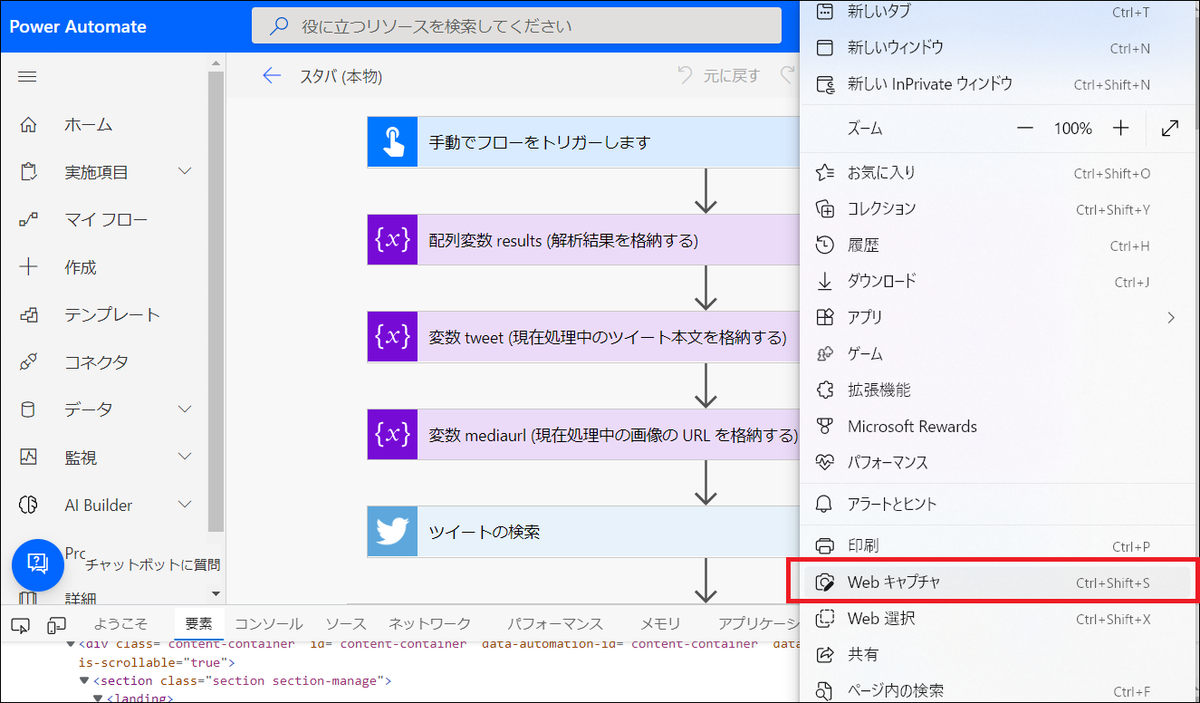
Task: Expand the AI Builder section chevron
Action: click(185, 504)
